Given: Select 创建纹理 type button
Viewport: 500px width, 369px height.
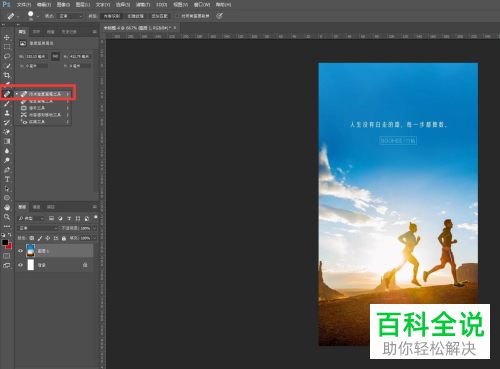Looking at the screenshot, I should [135, 16].
